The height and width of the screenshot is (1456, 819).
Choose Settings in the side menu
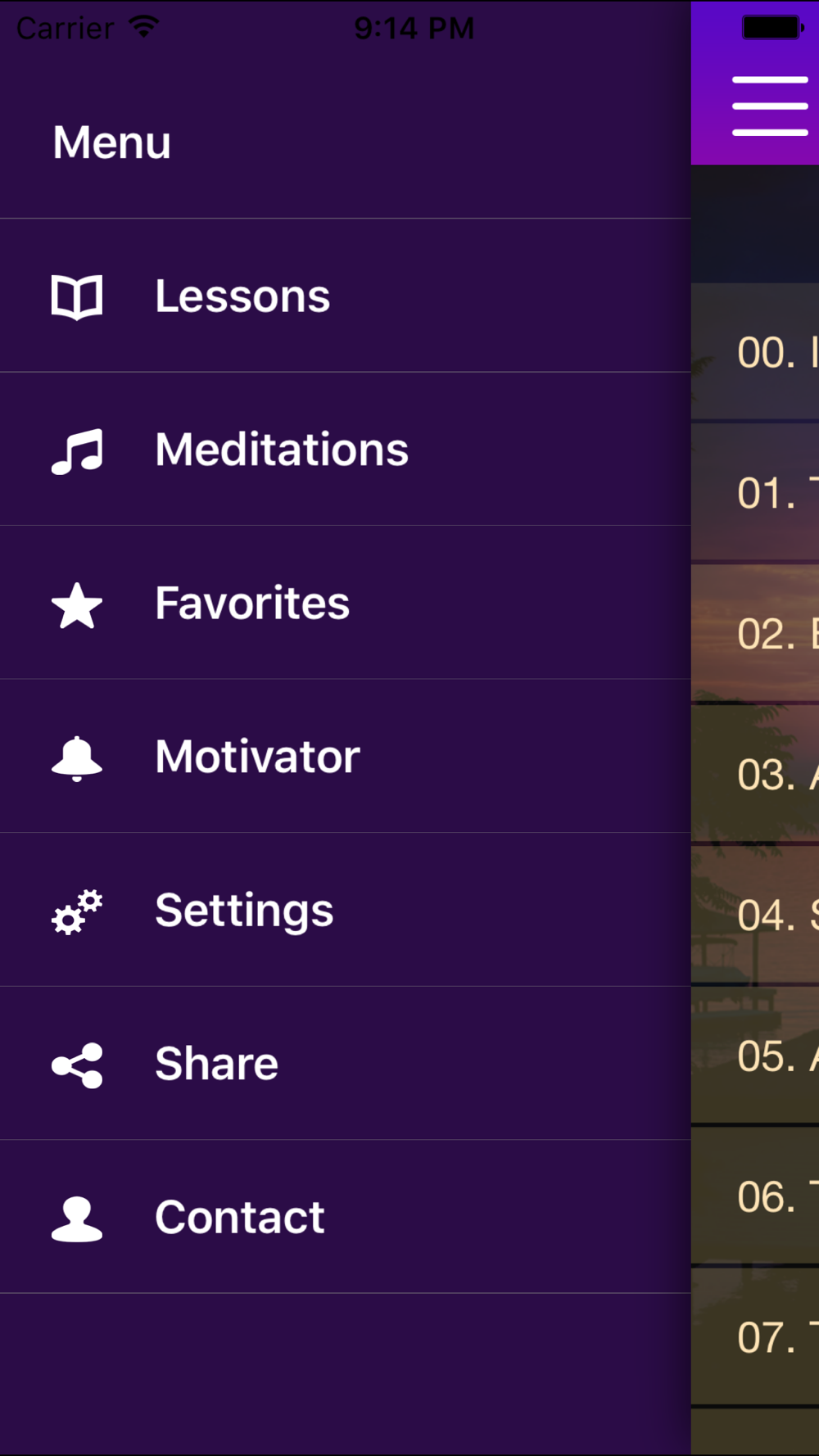[244, 911]
